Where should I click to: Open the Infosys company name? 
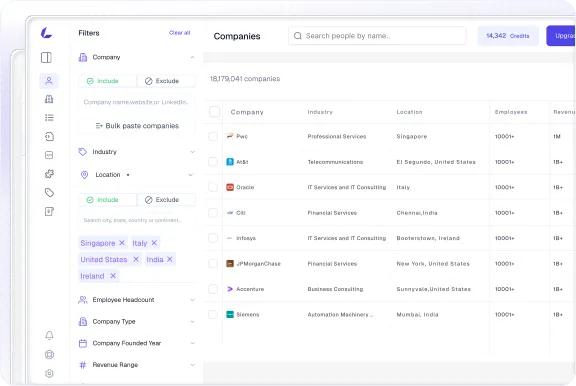246,238
